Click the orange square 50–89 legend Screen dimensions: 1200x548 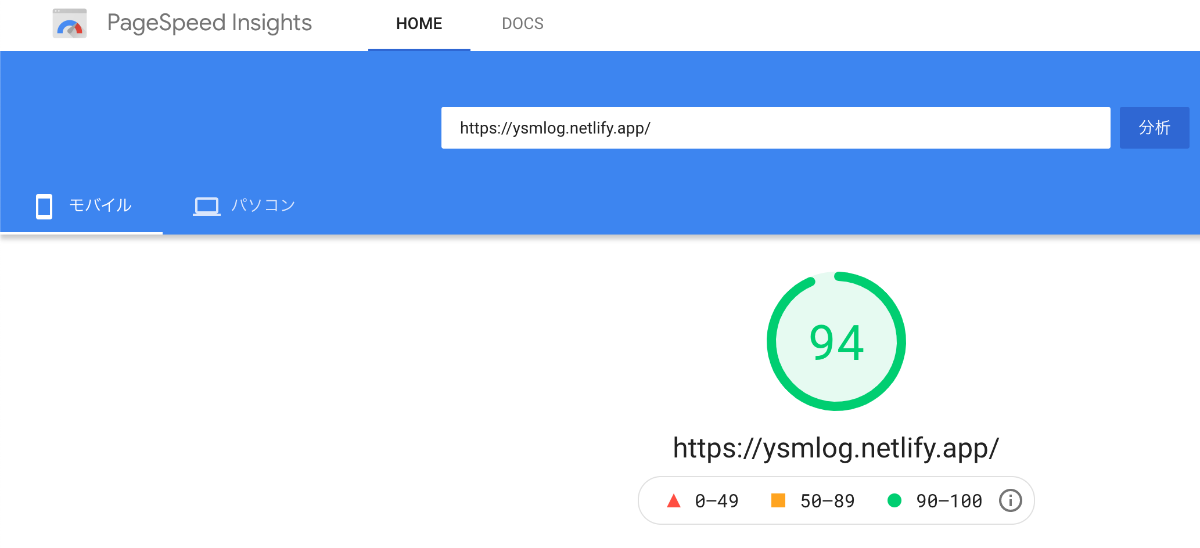coord(813,501)
